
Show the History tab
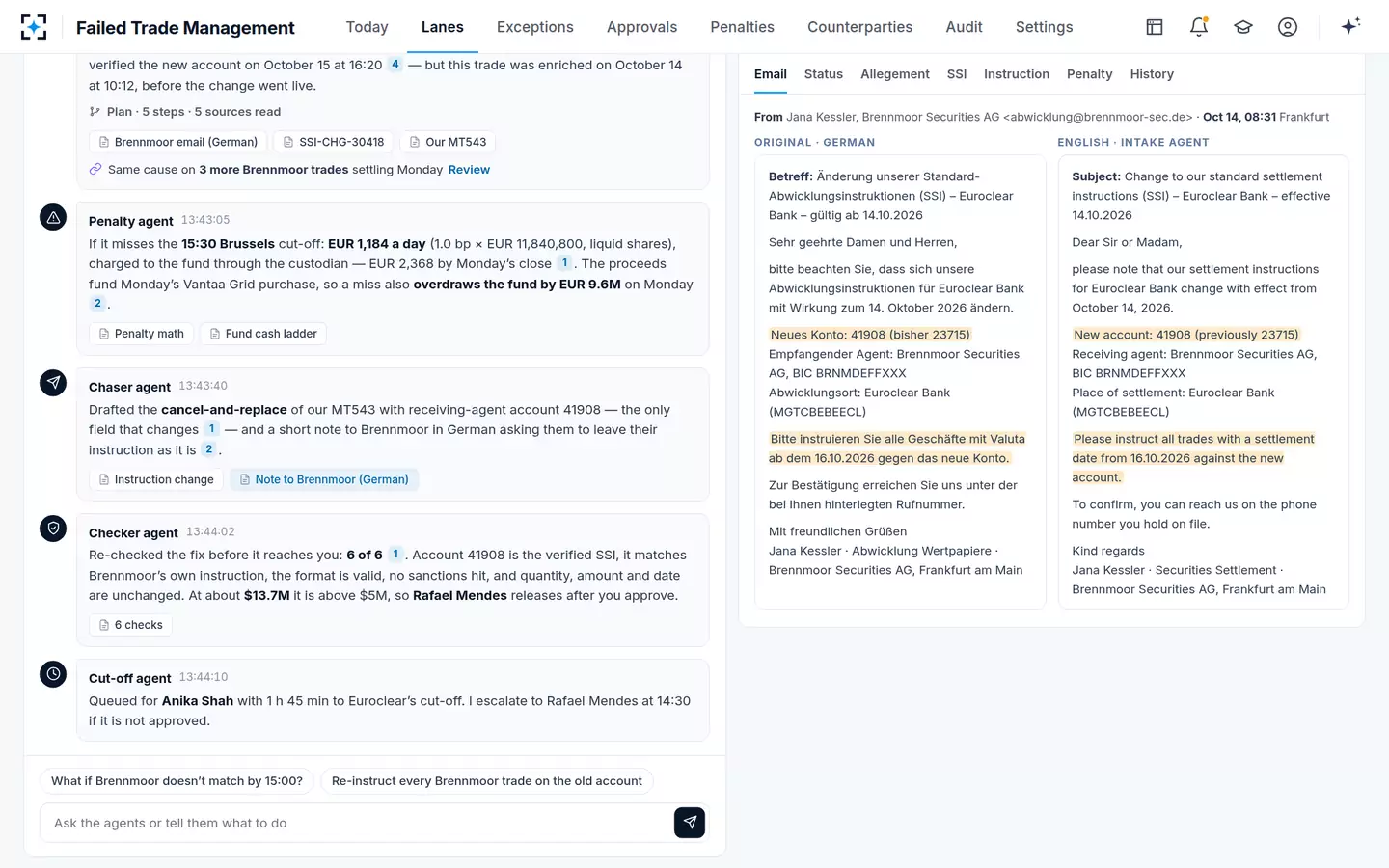pyautogui.click(x=1152, y=74)
